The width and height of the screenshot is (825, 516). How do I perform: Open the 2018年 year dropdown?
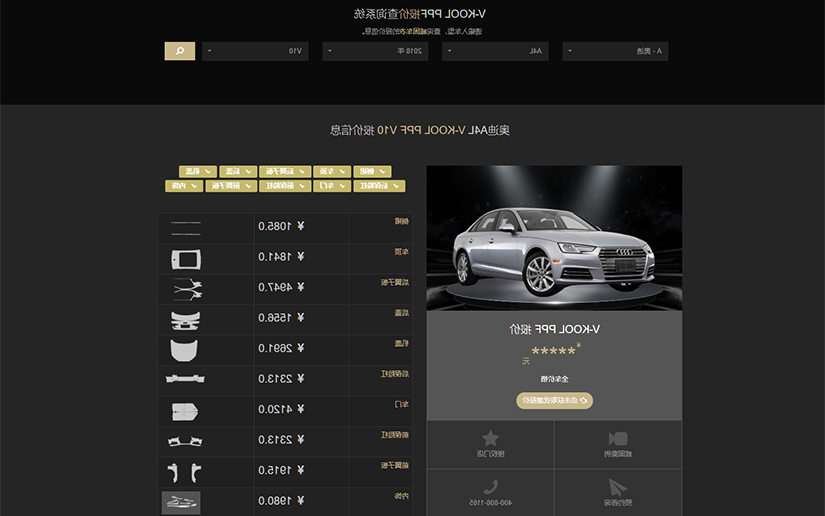tap(375, 51)
